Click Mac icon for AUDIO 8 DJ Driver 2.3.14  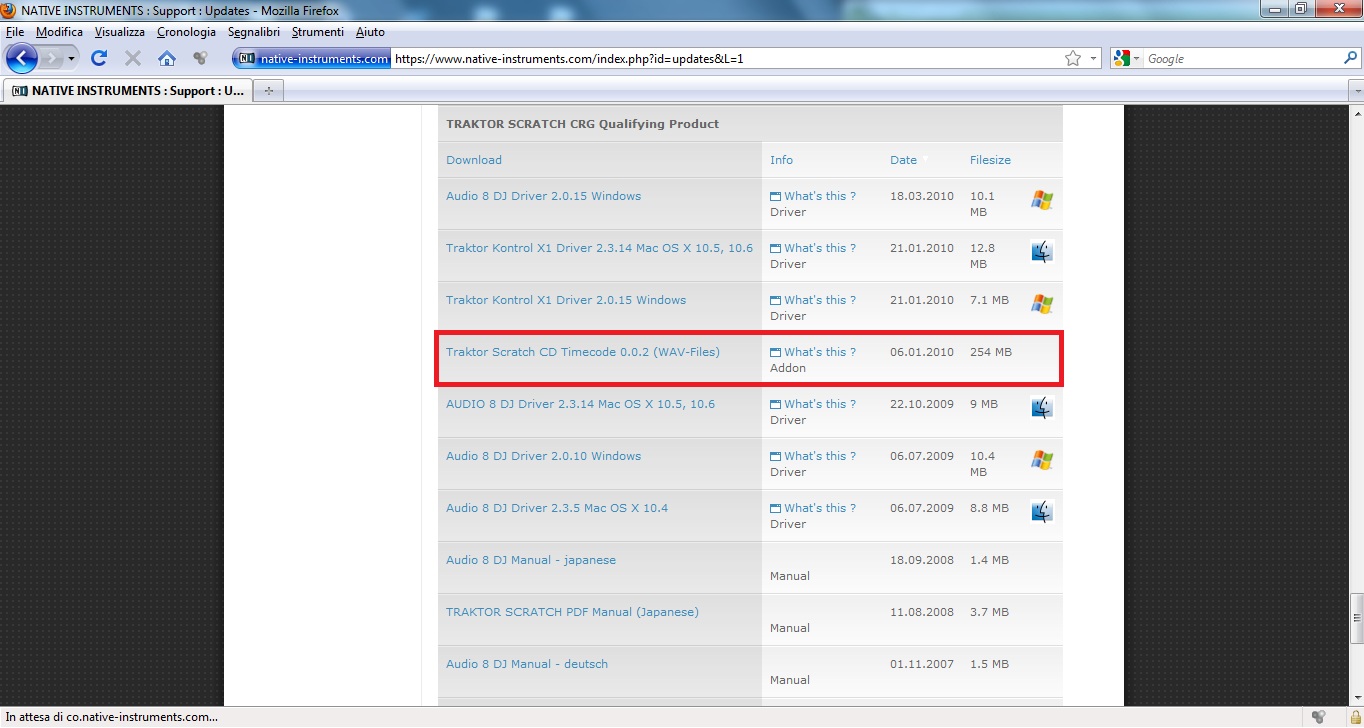[x=1042, y=408]
